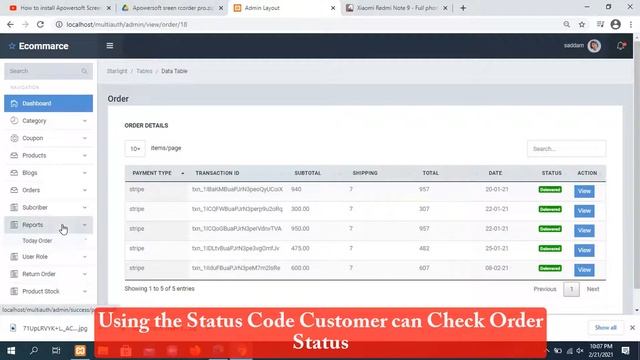View the order dated 08-02-21
640x360 pixels.
click(584, 270)
